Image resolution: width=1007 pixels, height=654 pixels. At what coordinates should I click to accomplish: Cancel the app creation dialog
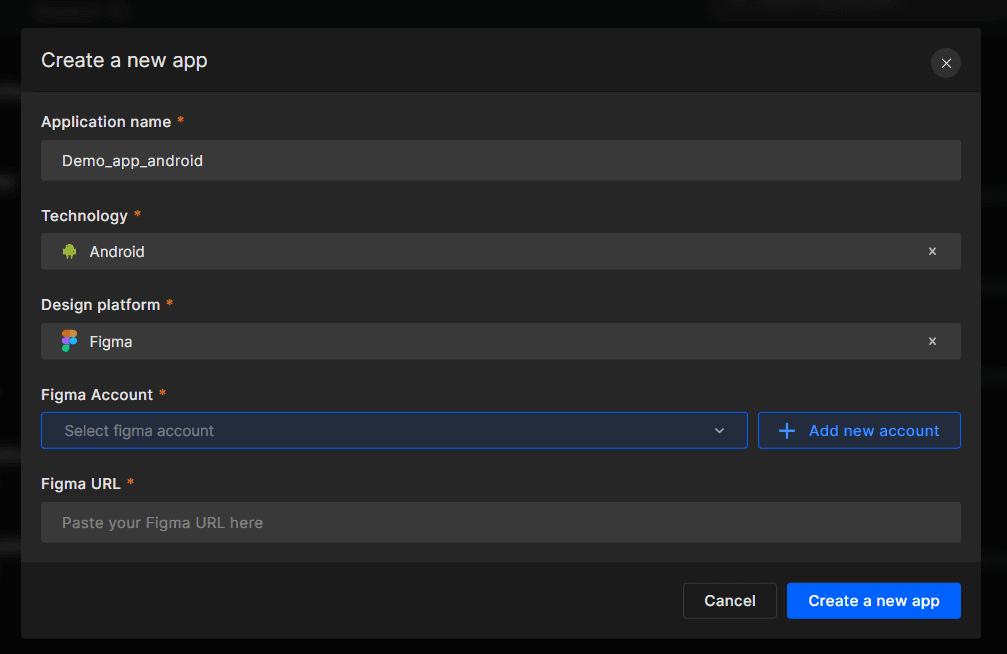[729, 600]
